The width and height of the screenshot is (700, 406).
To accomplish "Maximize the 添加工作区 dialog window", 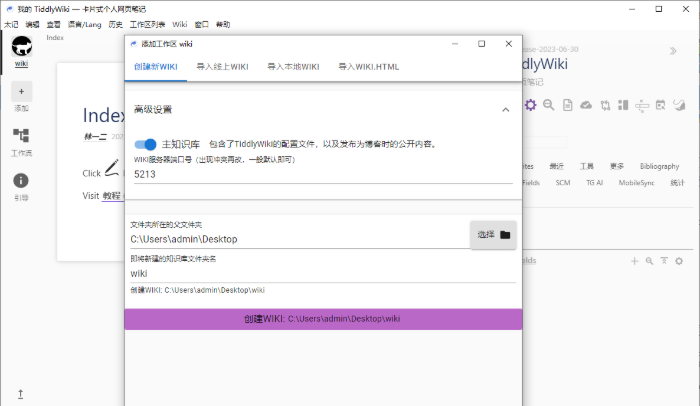I will (482, 44).
